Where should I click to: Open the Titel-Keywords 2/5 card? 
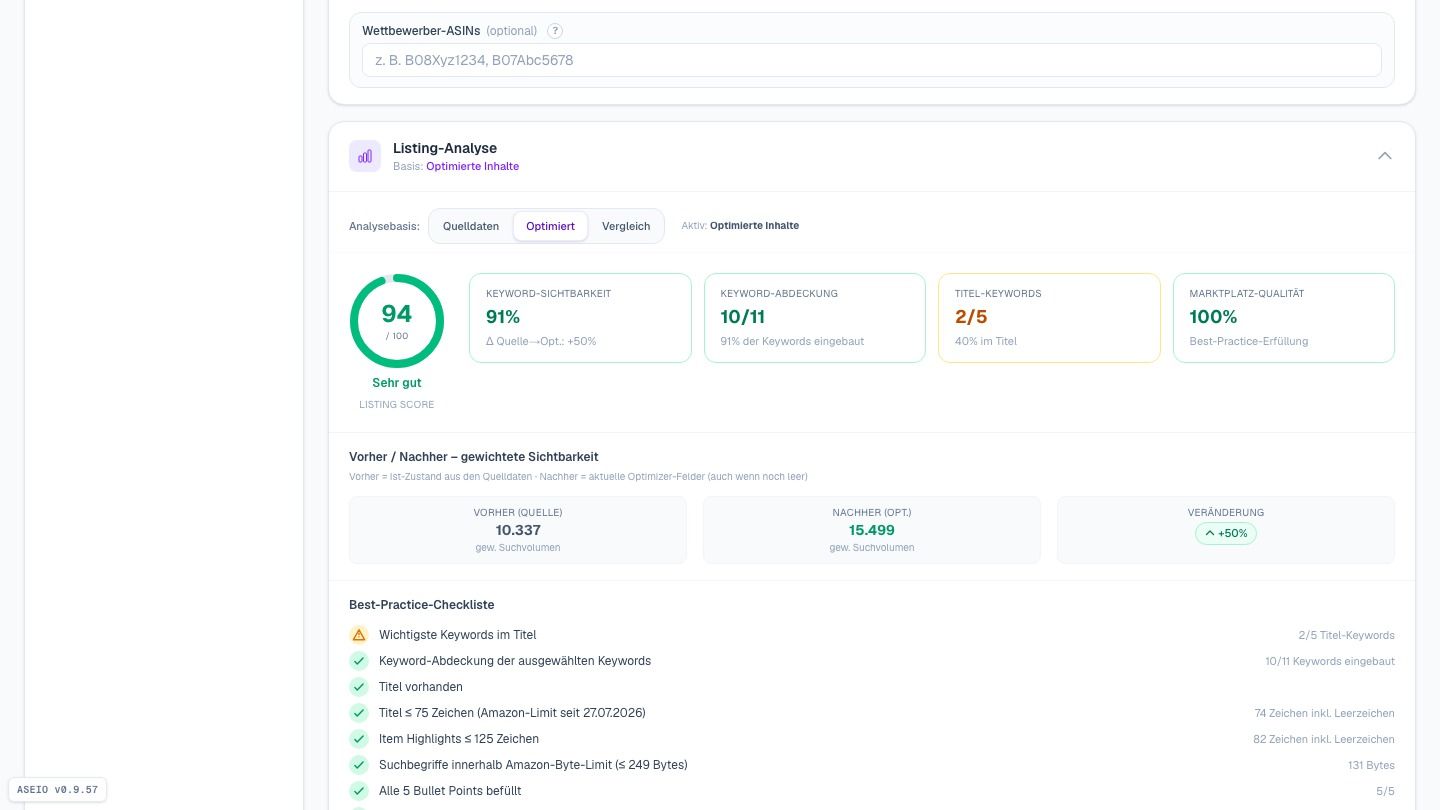(x=1049, y=318)
